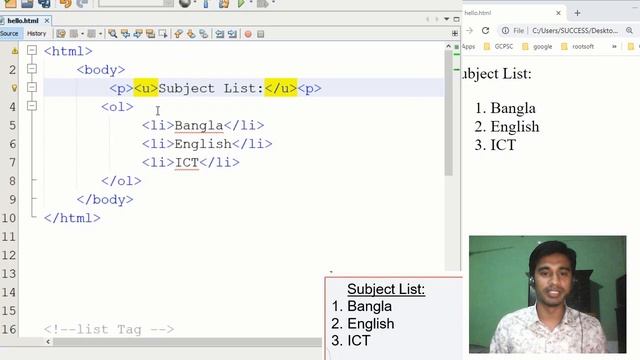Show more bookmarks chevron in Chrome
640x360 pixels.
(614, 47)
